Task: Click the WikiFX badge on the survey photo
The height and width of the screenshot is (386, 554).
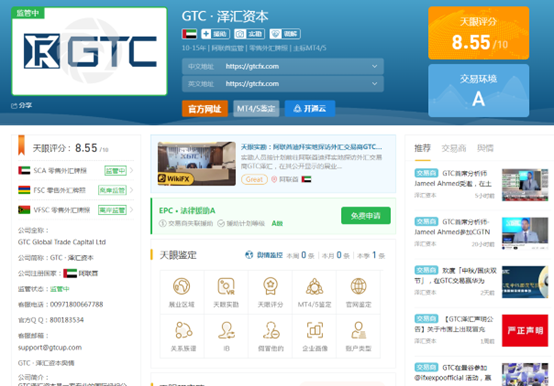Action: click(175, 178)
